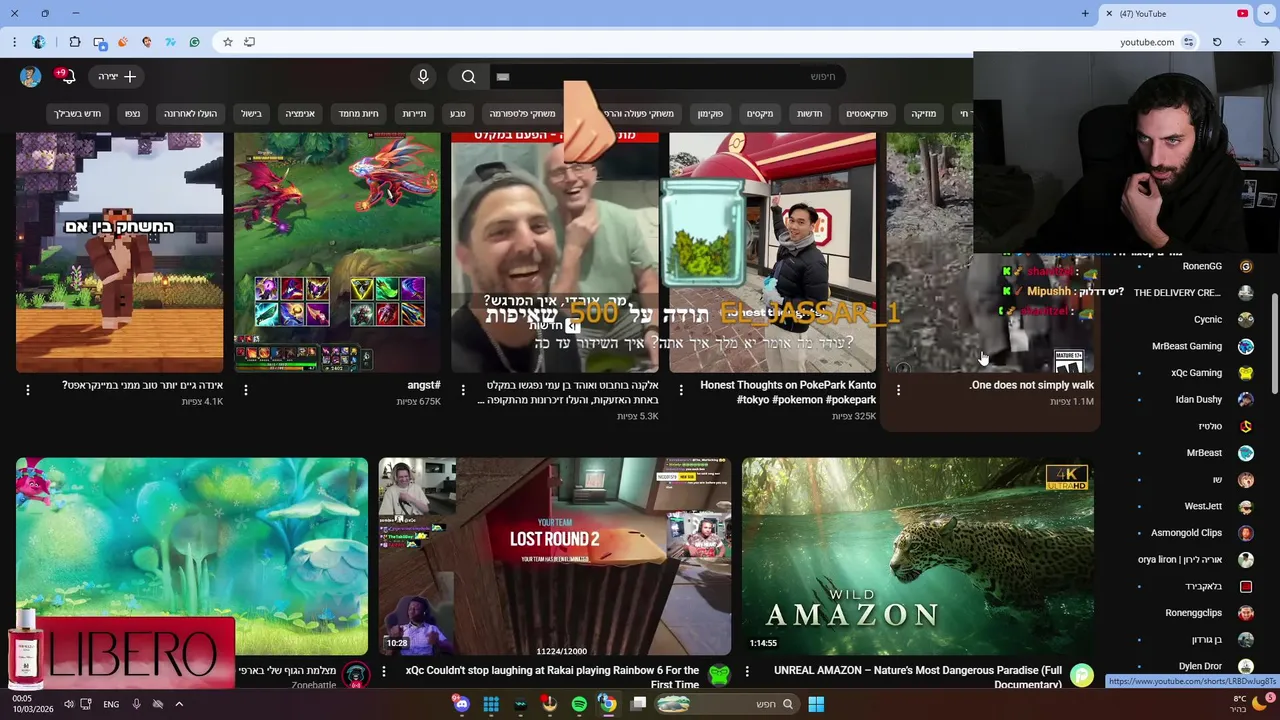Viewport: 1280px width, 720px height.
Task: Open weather widget showing 8°C
Action: pos(1248,704)
